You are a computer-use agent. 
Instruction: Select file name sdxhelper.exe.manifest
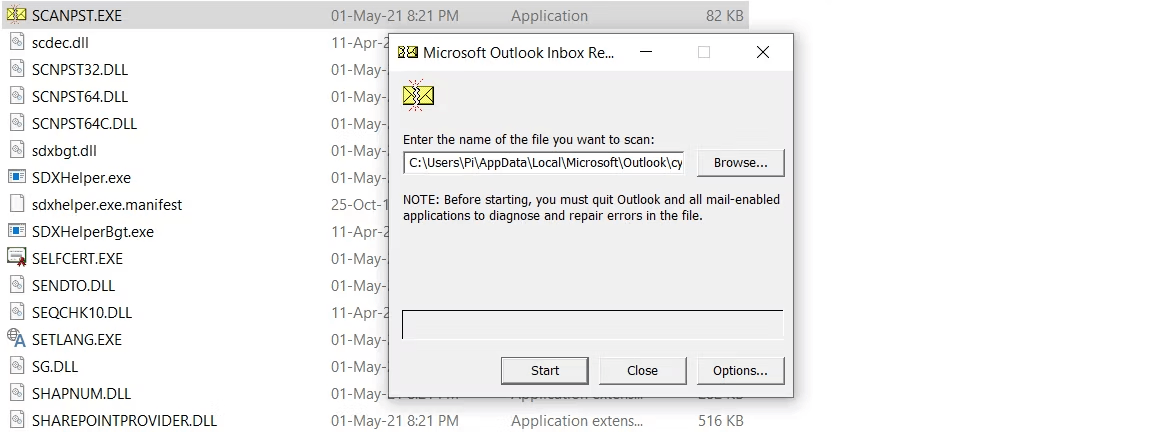(107, 204)
